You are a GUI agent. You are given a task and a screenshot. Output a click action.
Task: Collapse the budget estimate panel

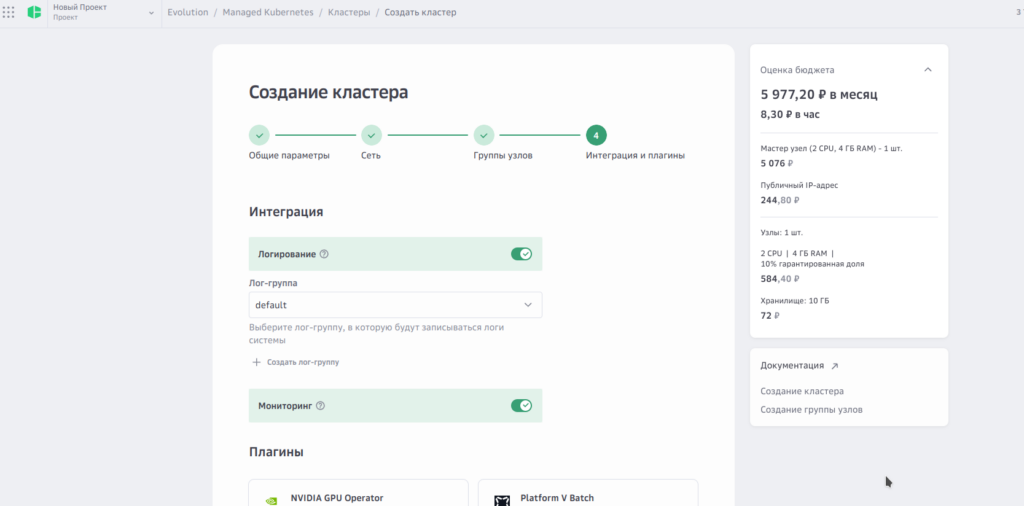pyautogui.click(x=927, y=70)
